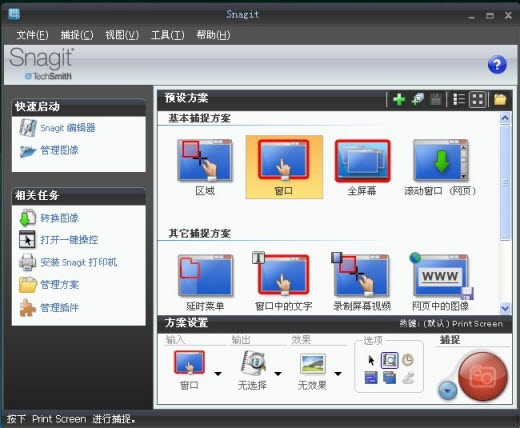Click the big red capture button
The height and width of the screenshot is (428, 520).
coord(482,377)
